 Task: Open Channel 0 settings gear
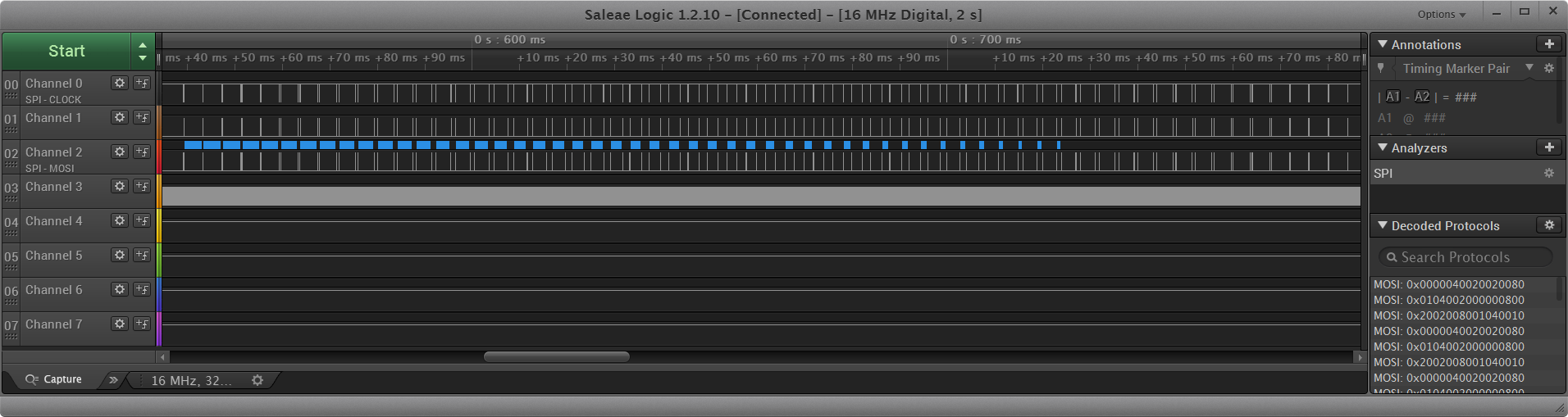coord(120,83)
